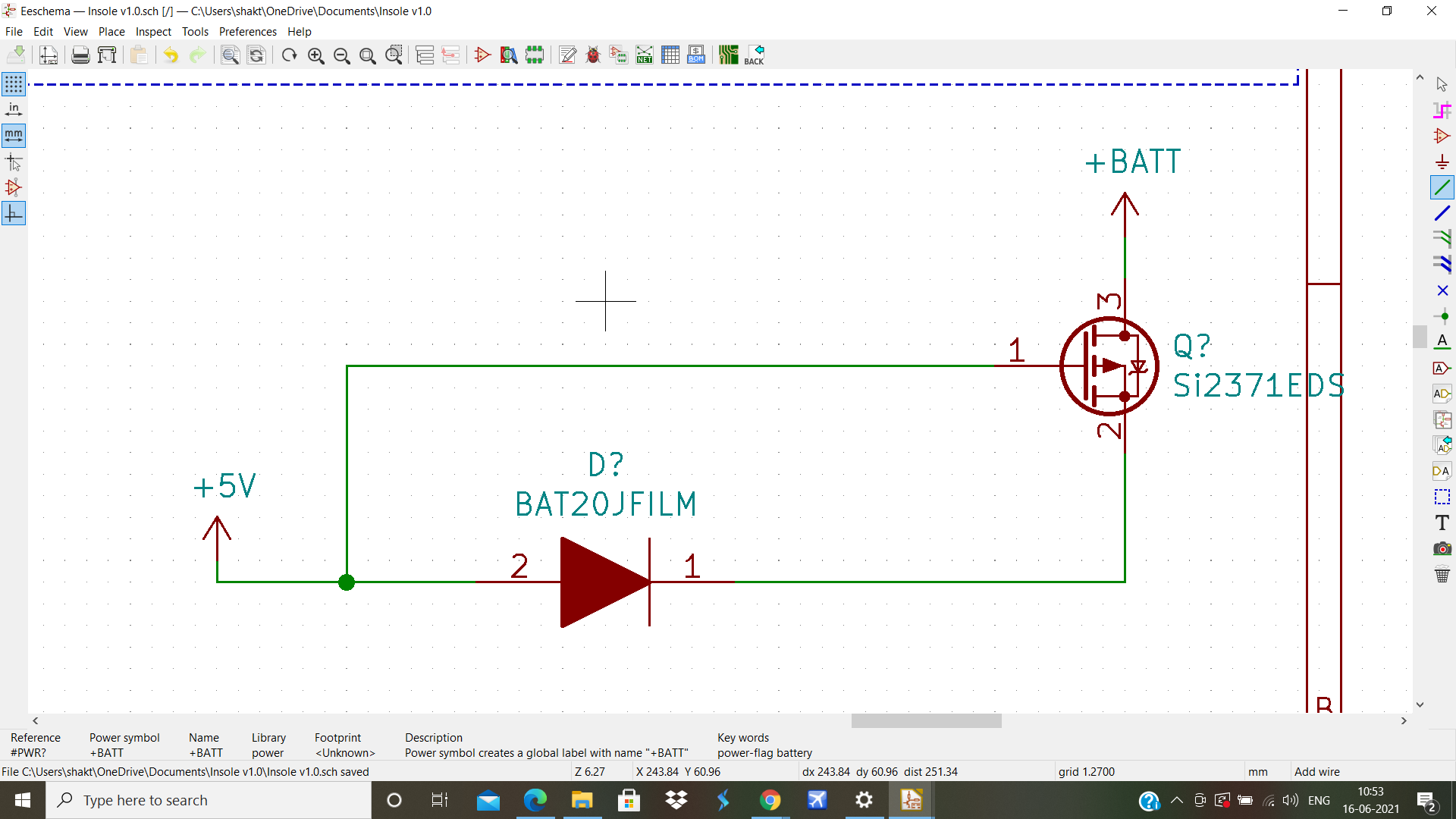Generate netlist with the NET icon
This screenshot has width=1456, height=819.
click(x=645, y=55)
